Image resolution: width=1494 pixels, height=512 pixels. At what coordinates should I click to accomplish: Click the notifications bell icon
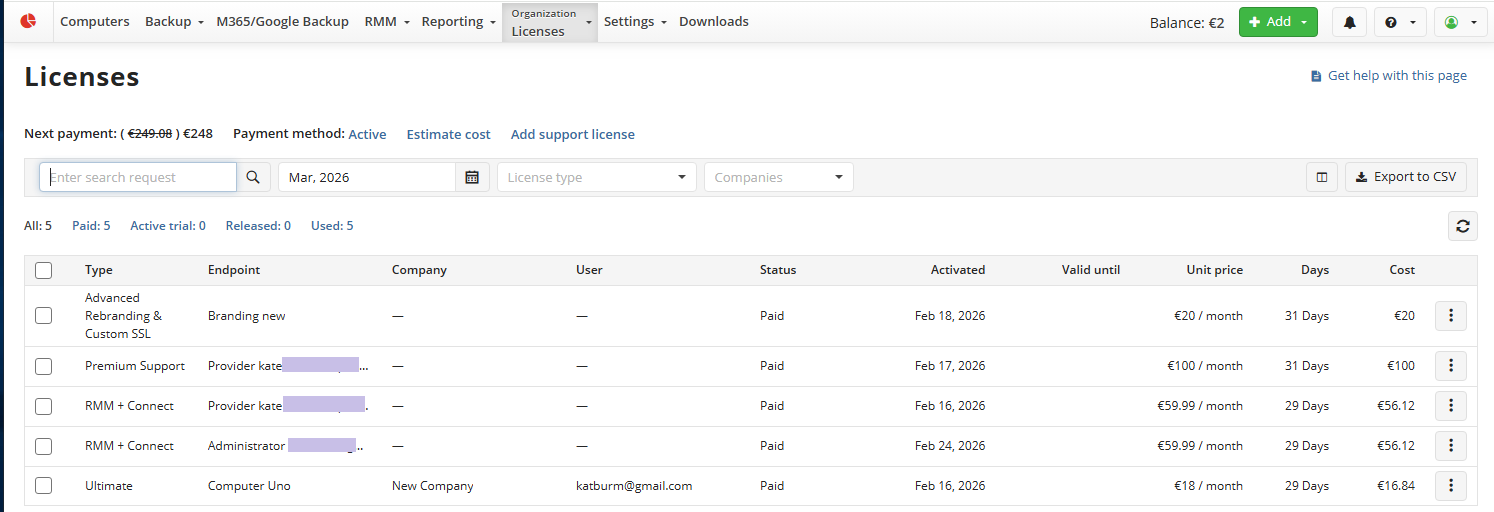[1349, 22]
